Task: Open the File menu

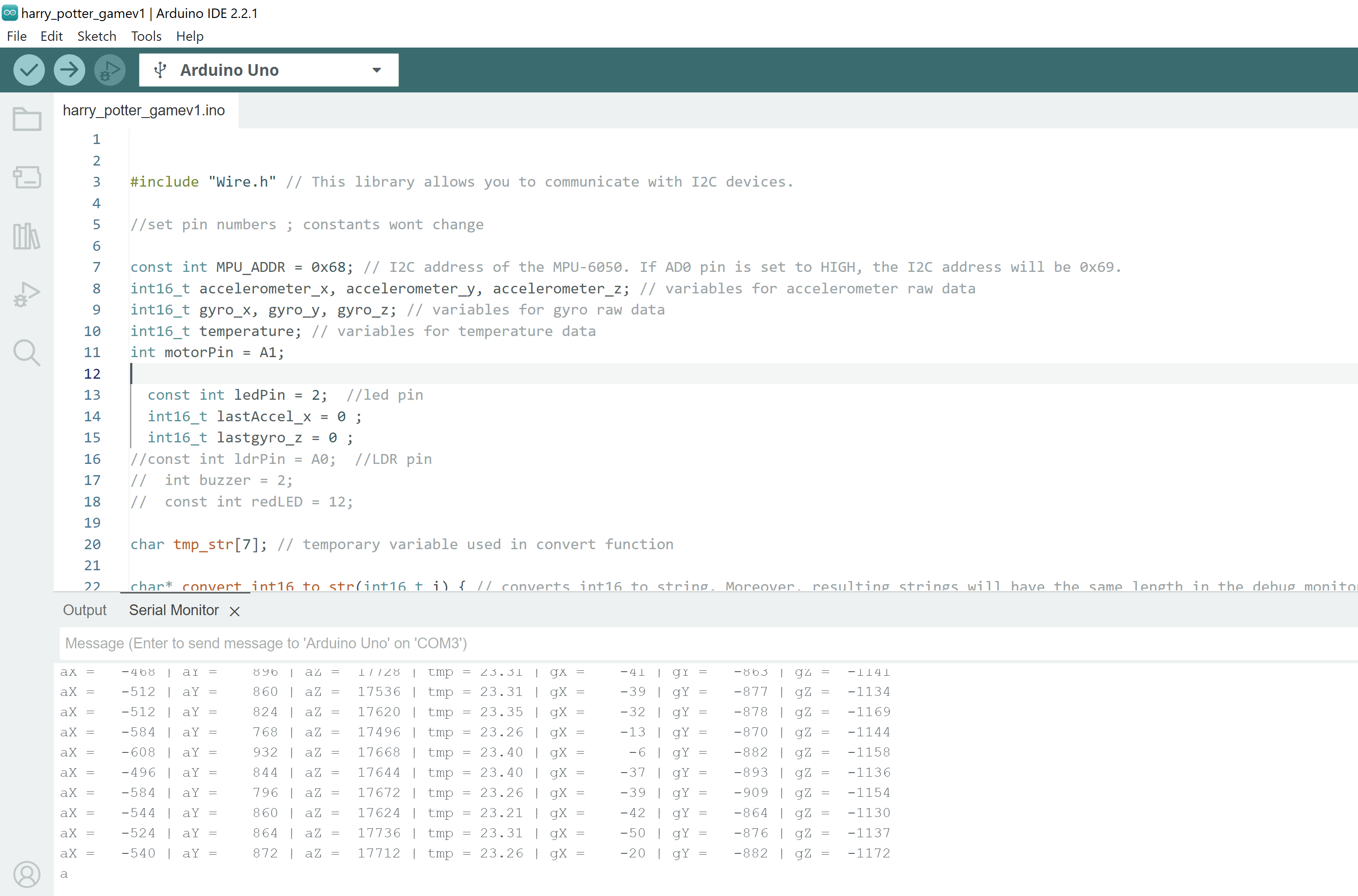Action: 17,36
